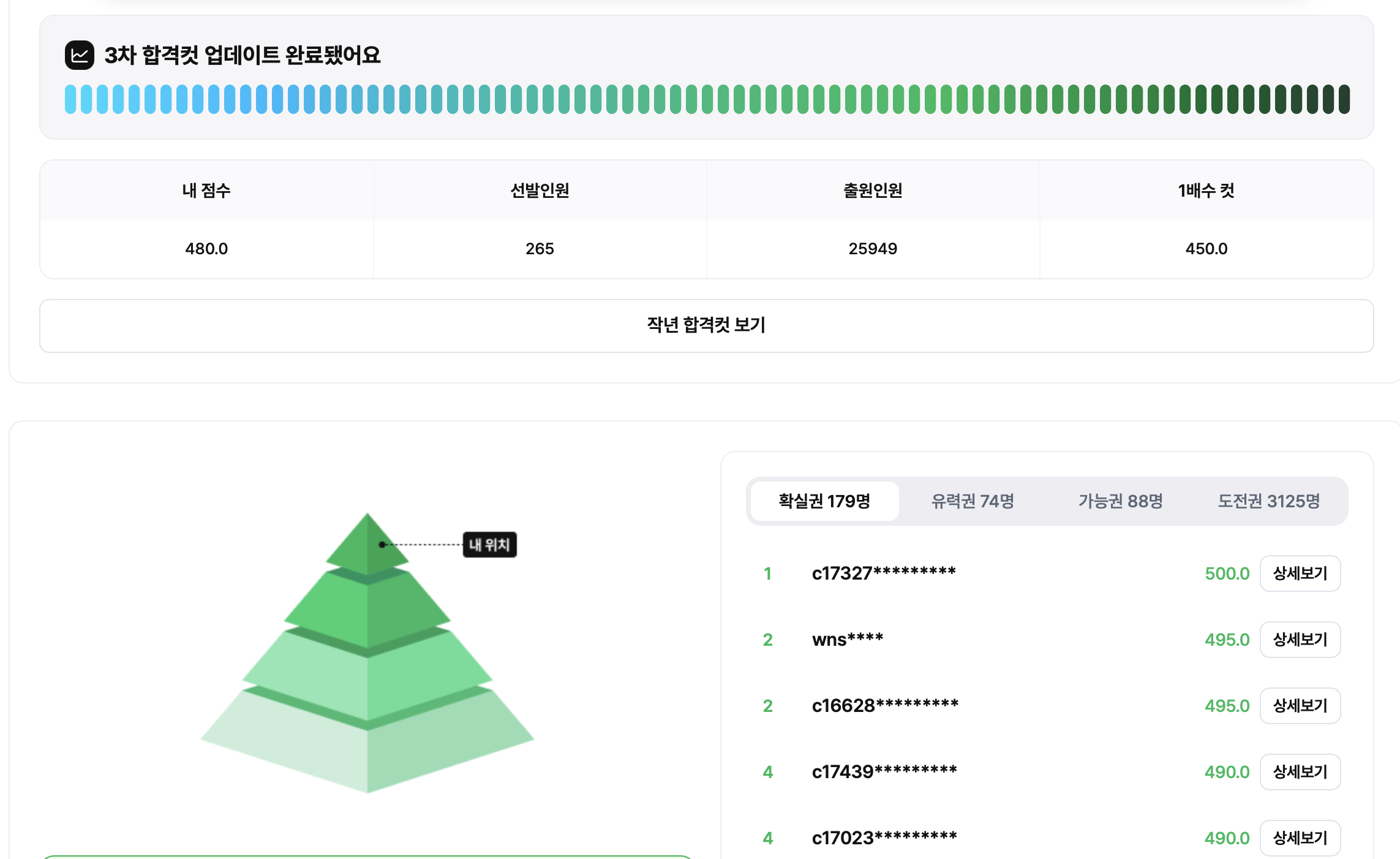
Task: Open 상세보기 for c17439*********
Action: pos(1300,772)
